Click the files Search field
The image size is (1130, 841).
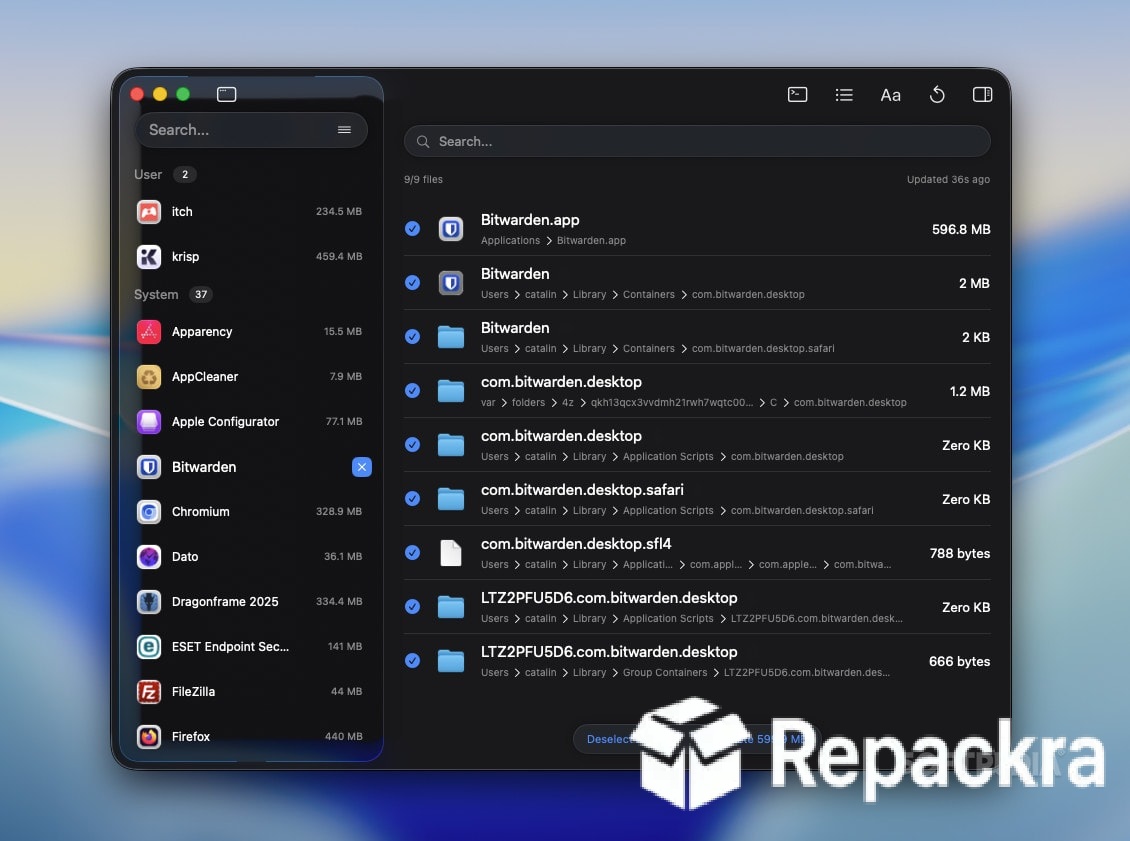[697, 141]
